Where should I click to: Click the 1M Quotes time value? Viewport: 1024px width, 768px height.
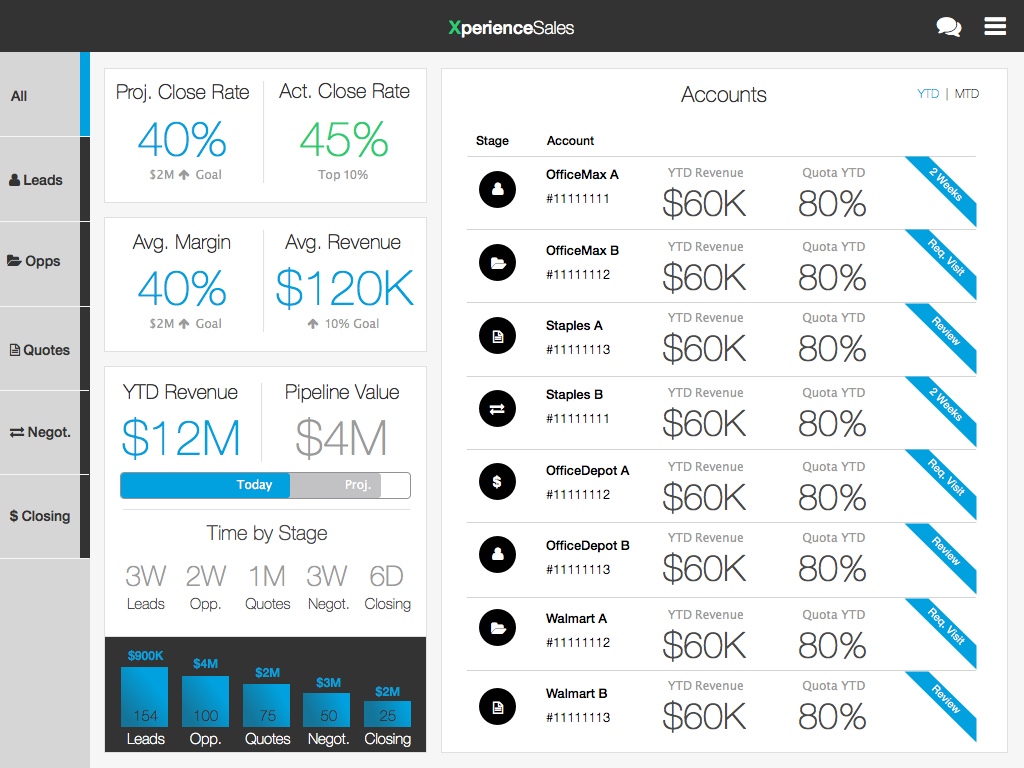[267, 576]
